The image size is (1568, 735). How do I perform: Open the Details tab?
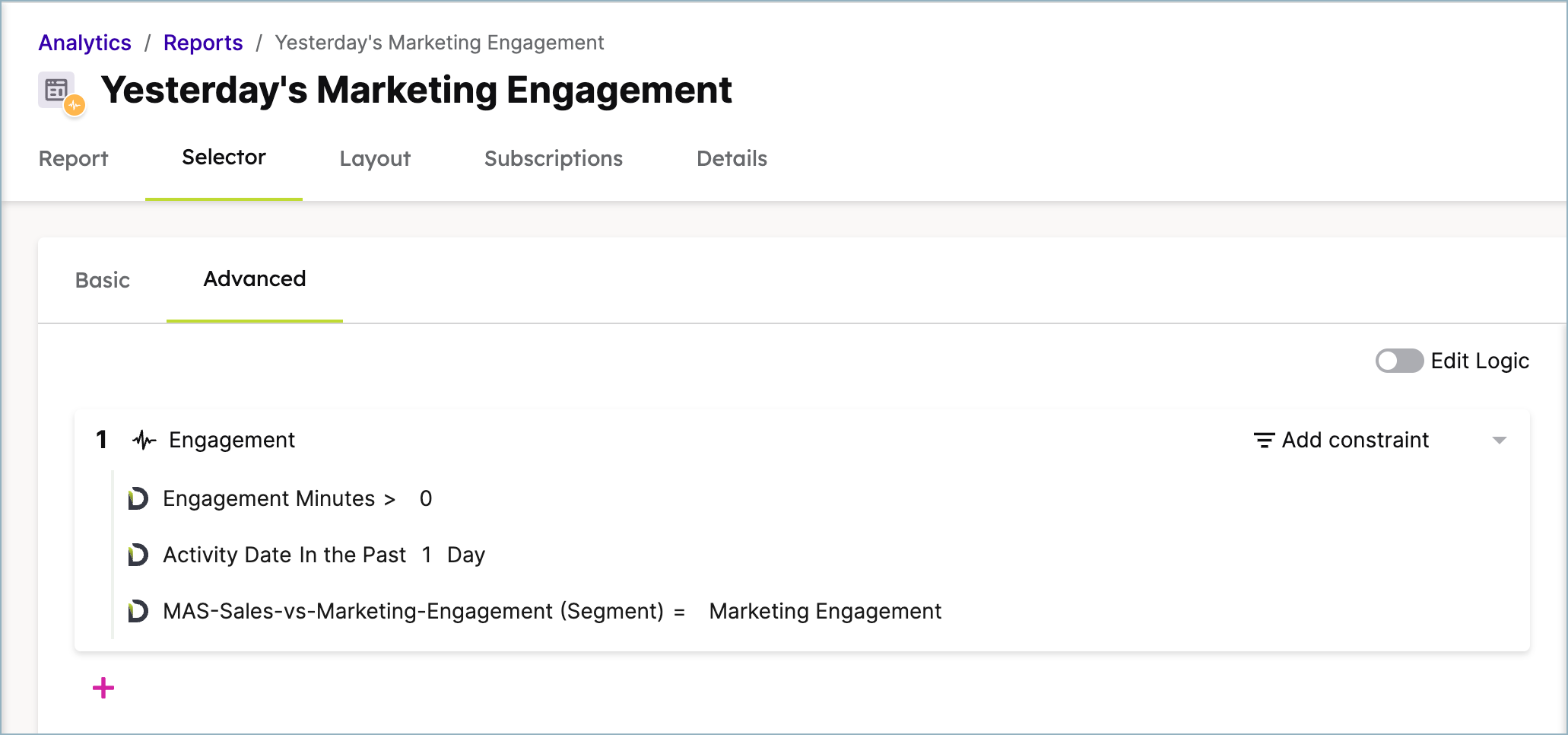(732, 158)
